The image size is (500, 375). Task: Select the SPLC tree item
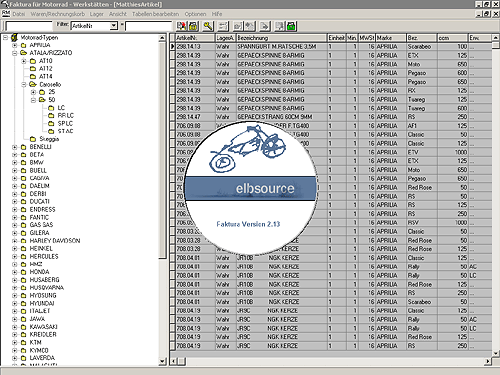coord(65,123)
